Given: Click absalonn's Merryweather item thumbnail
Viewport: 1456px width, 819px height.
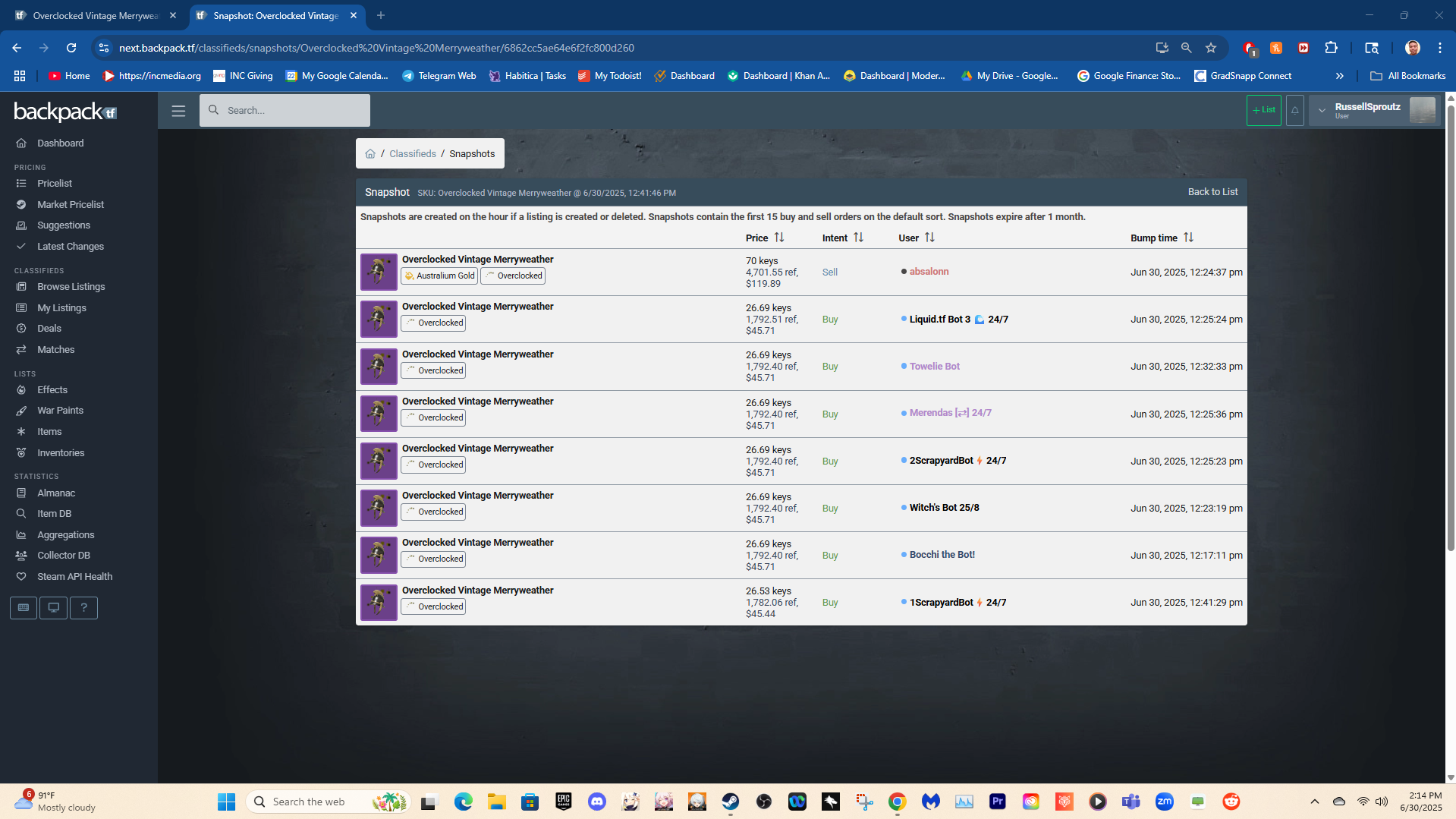Looking at the screenshot, I should tap(379, 272).
